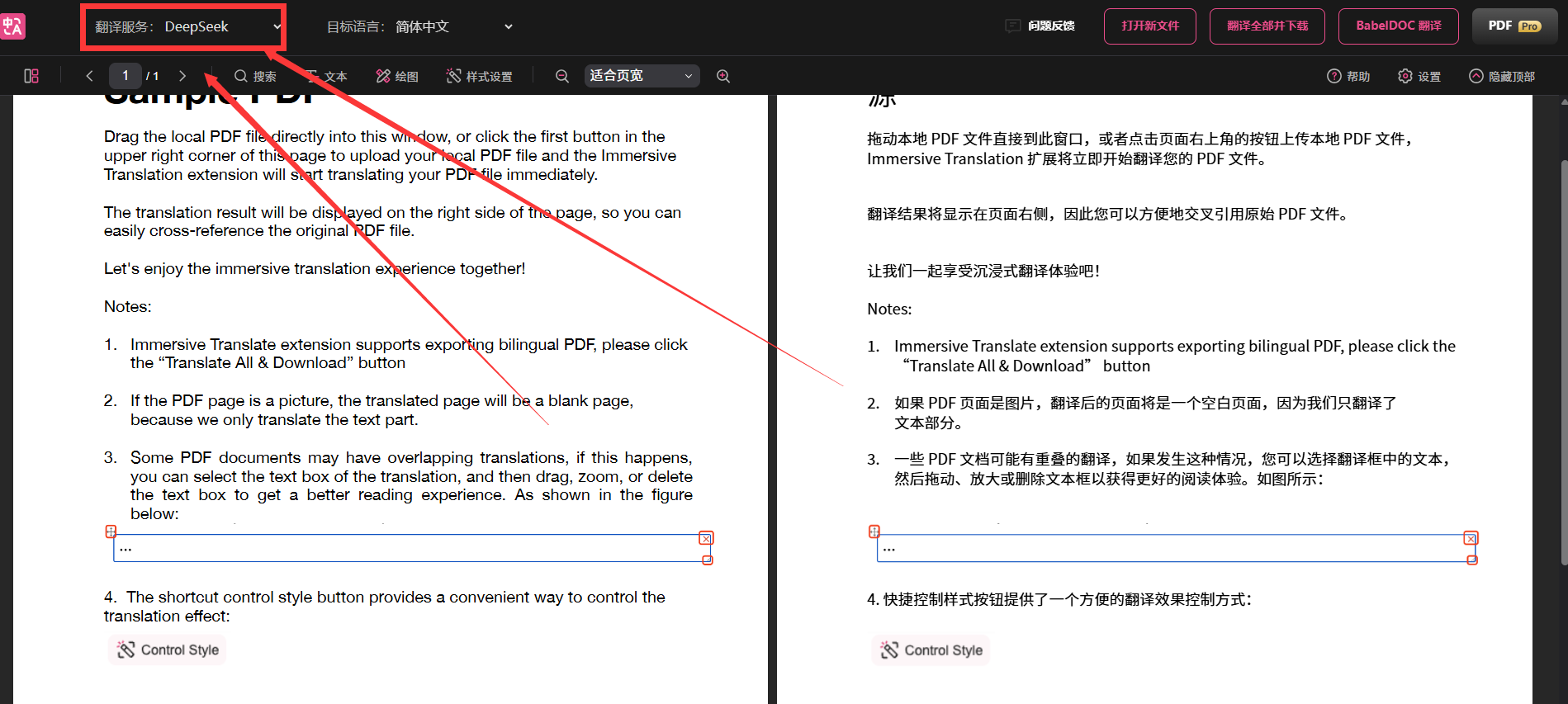This screenshot has height=704, width=1568.
Task: Click the Control Style image on translated page
Action: (x=931, y=650)
